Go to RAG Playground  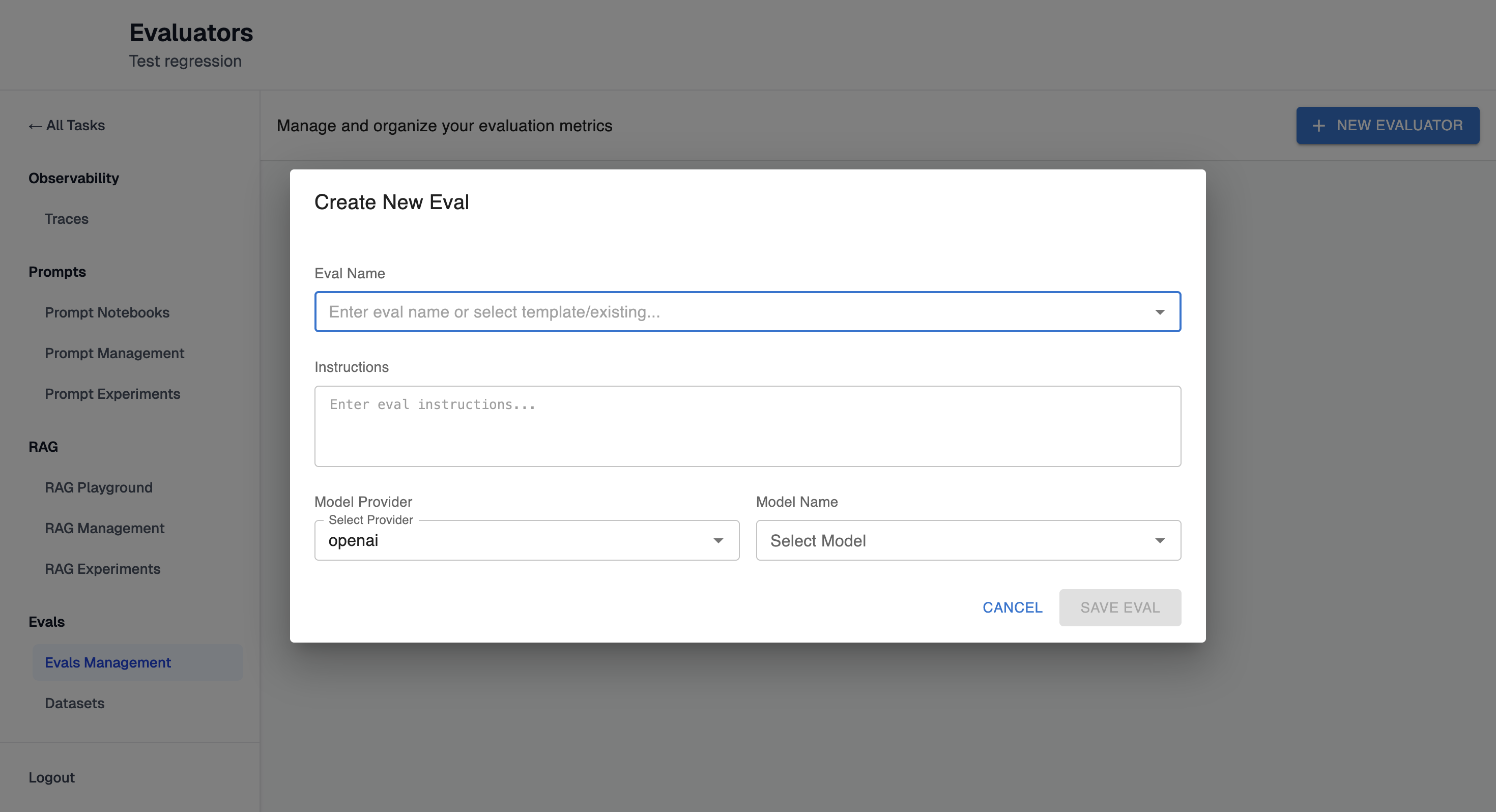(99, 487)
